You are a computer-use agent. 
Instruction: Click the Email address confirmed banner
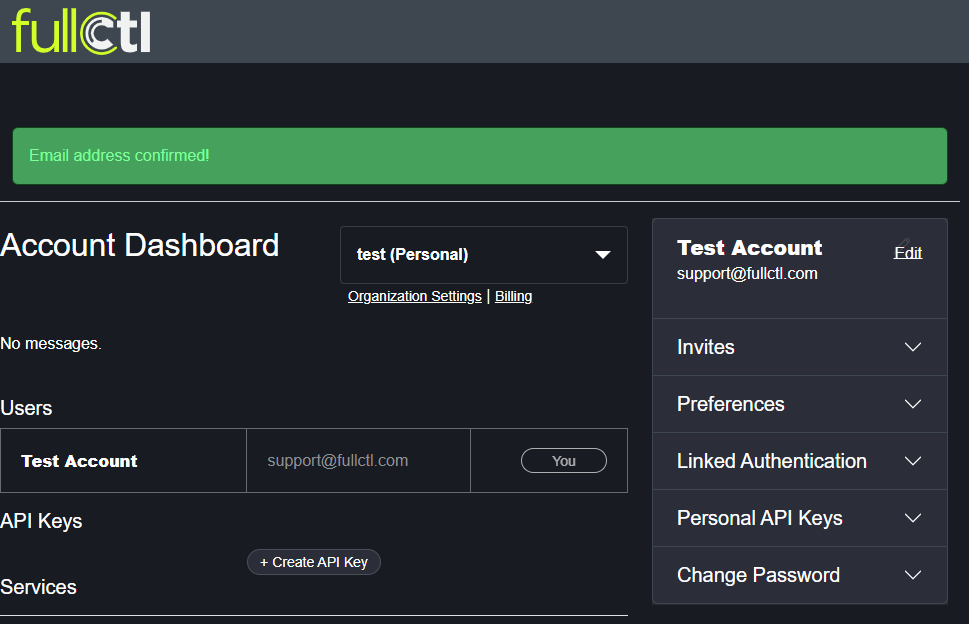pyautogui.click(x=480, y=156)
